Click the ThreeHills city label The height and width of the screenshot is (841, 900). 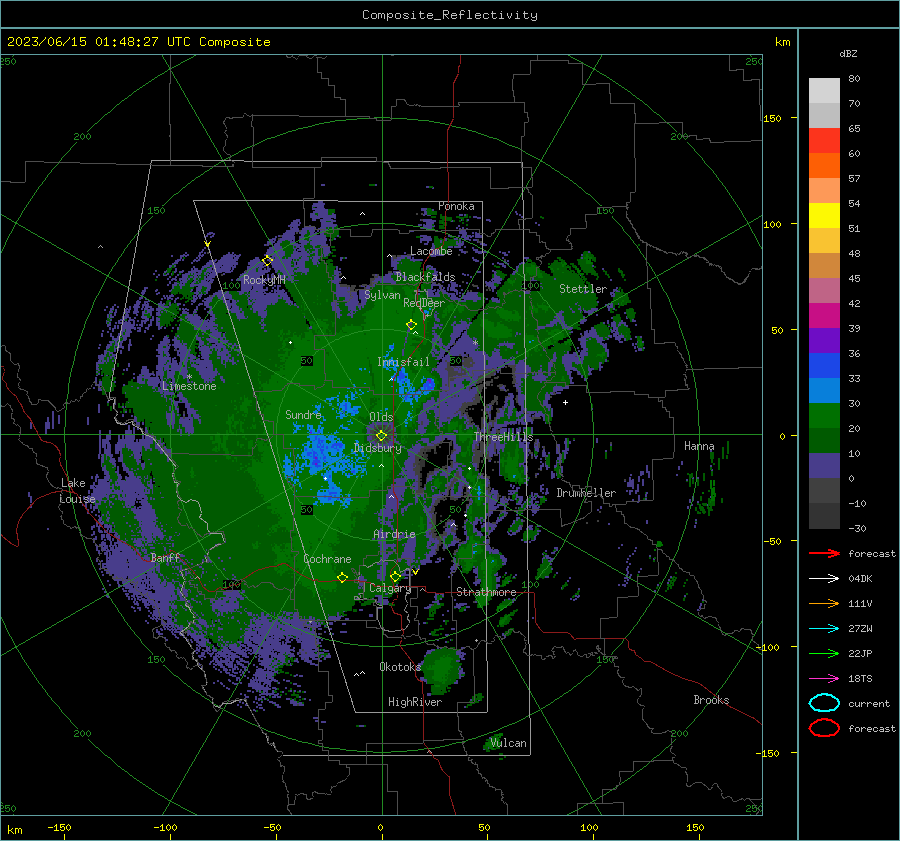point(503,437)
